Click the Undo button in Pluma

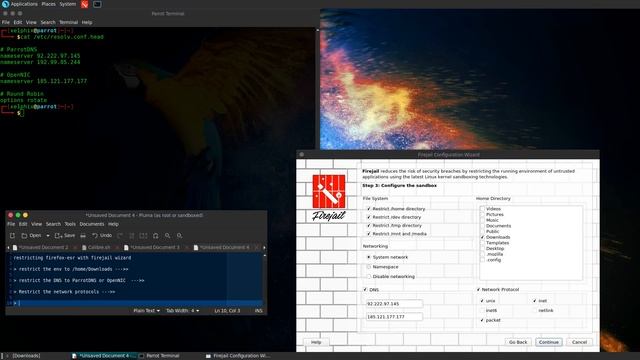tap(102, 236)
